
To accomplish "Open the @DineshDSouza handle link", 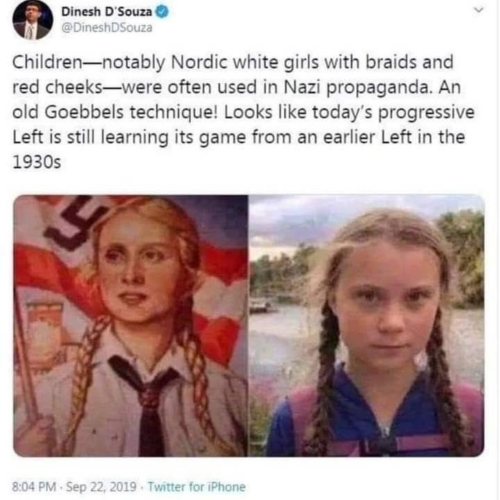I will (107, 28).
